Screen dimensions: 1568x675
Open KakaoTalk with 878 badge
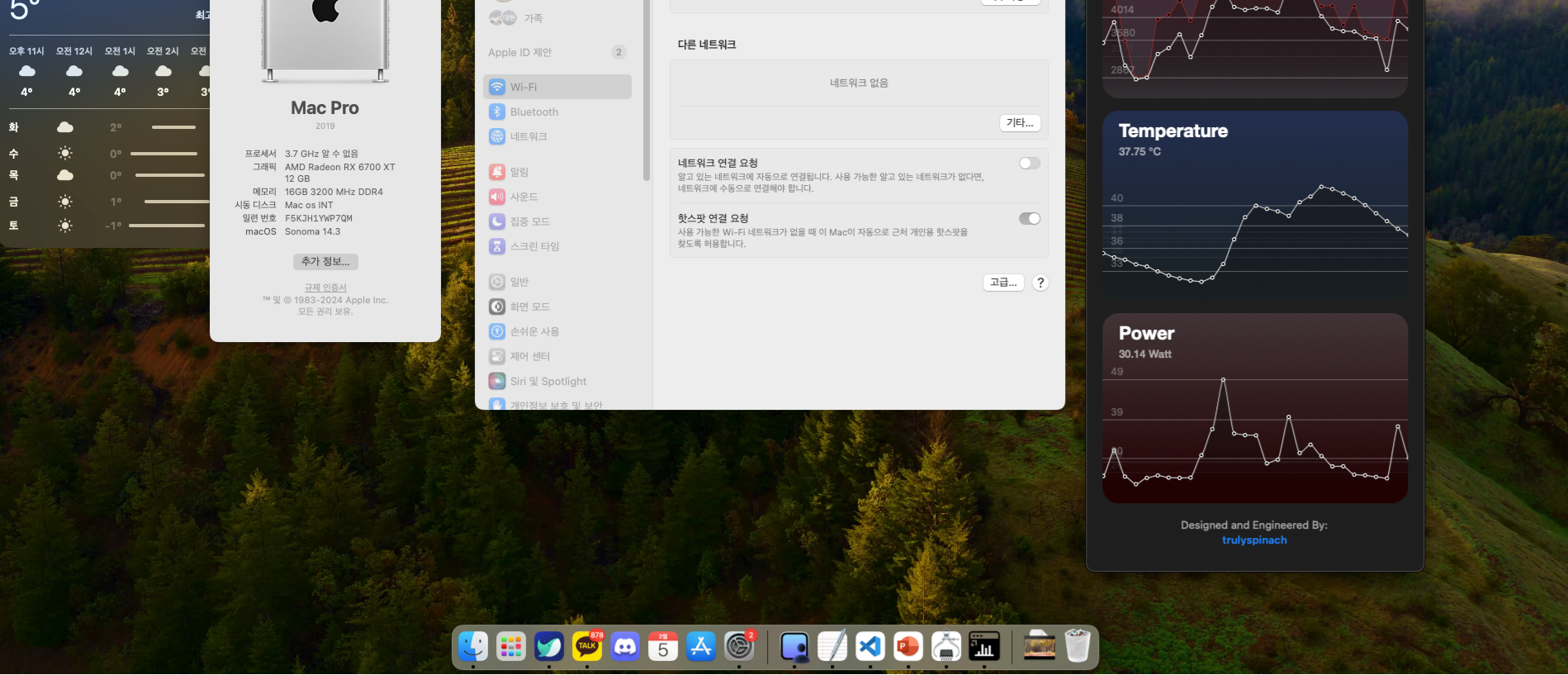(587, 646)
